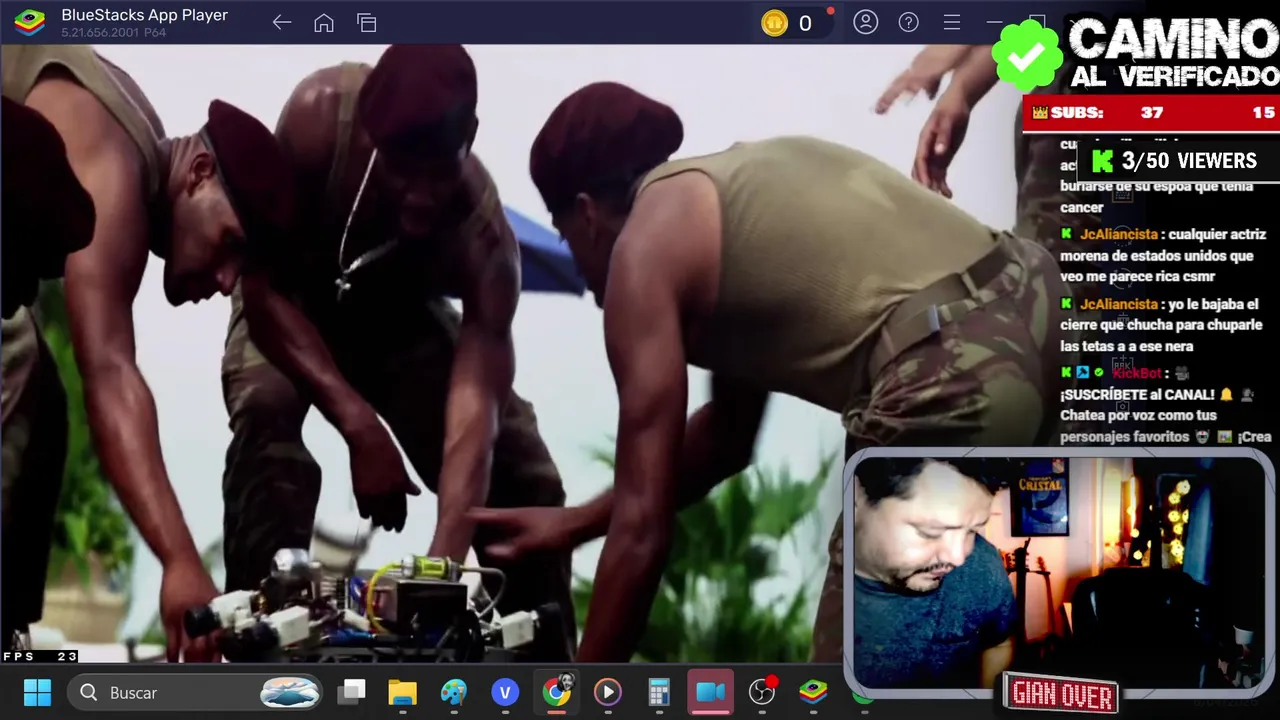Click the SUBS: 37 counter bar
The height and width of the screenshot is (720, 1280).
pos(1151,113)
